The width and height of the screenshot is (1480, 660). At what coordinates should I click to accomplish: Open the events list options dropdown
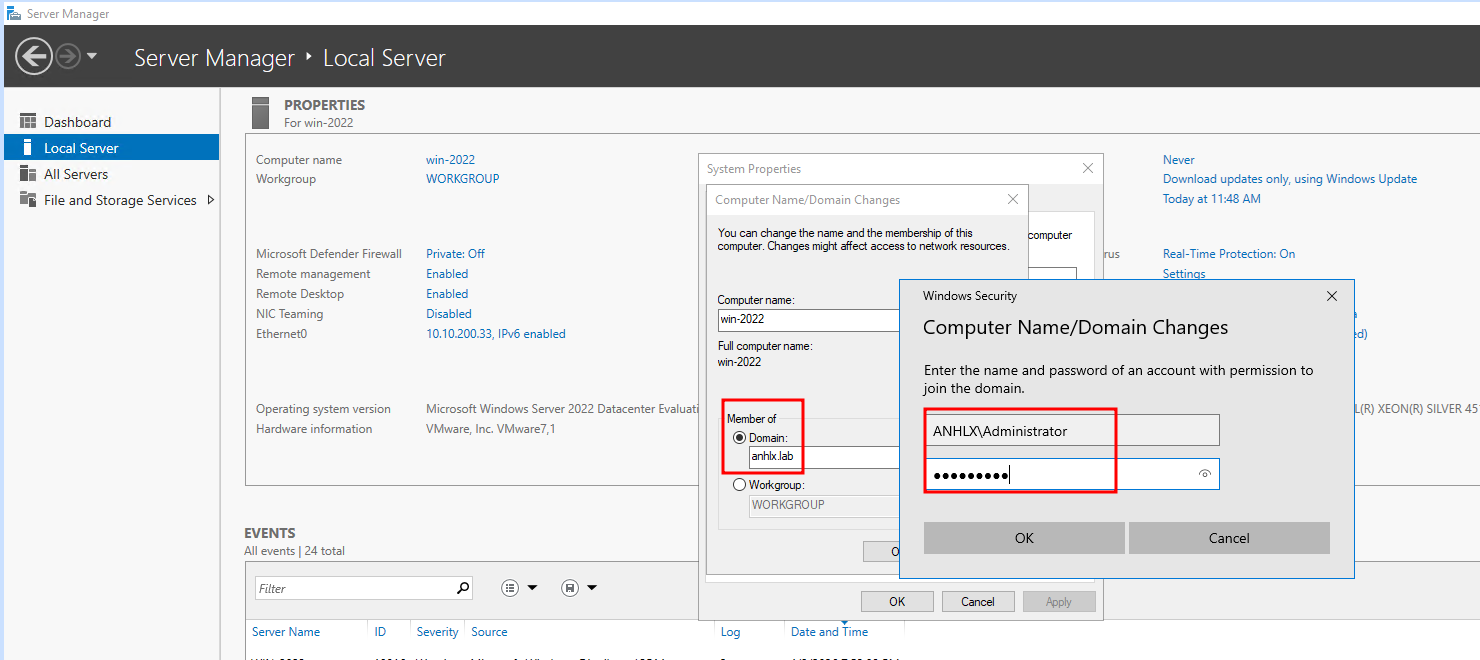521,588
